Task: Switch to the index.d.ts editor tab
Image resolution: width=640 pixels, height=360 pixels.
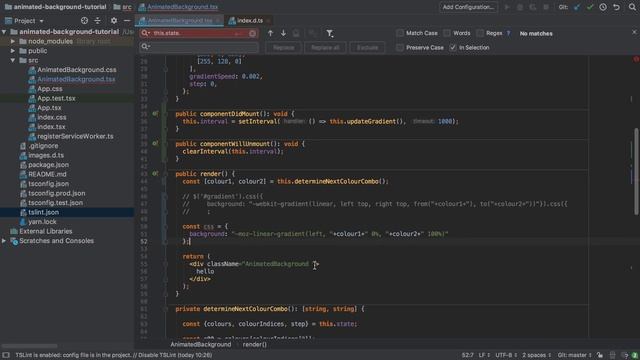Action: [x=250, y=20]
